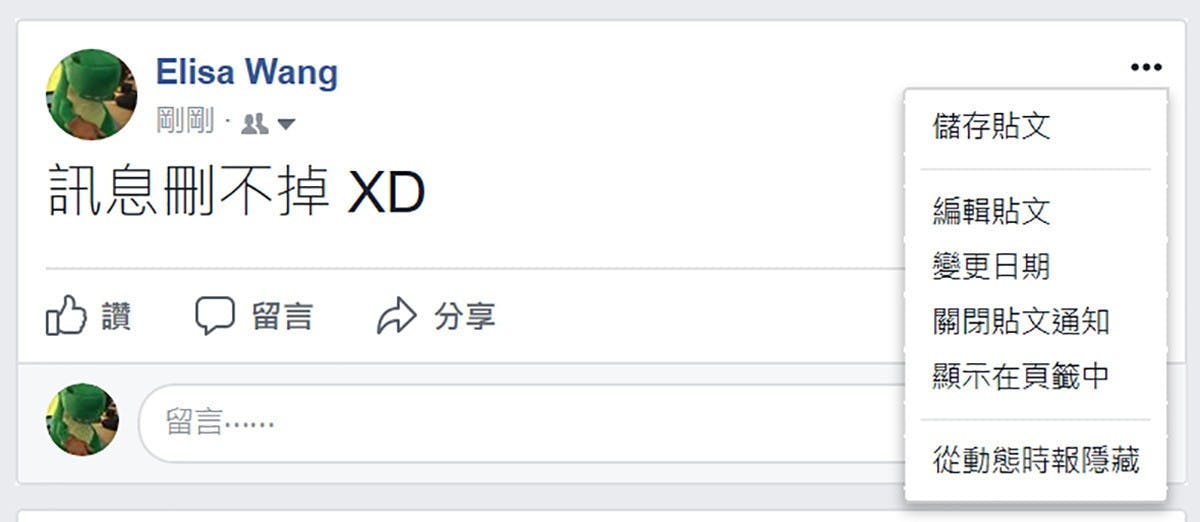Image resolution: width=1200 pixels, height=522 pixels.
Task: Click the thumbs-up Like icon
Action: tap(67, 316)
